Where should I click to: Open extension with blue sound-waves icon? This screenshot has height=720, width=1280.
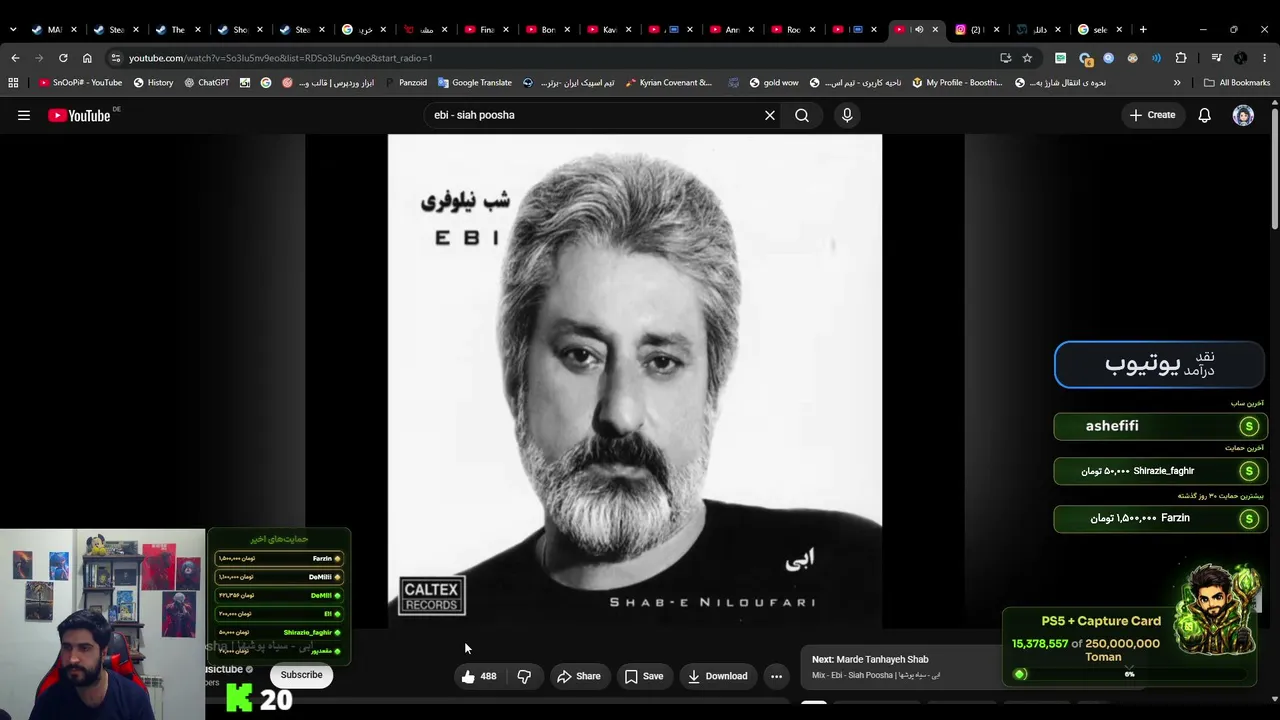tap(1157, 58)
